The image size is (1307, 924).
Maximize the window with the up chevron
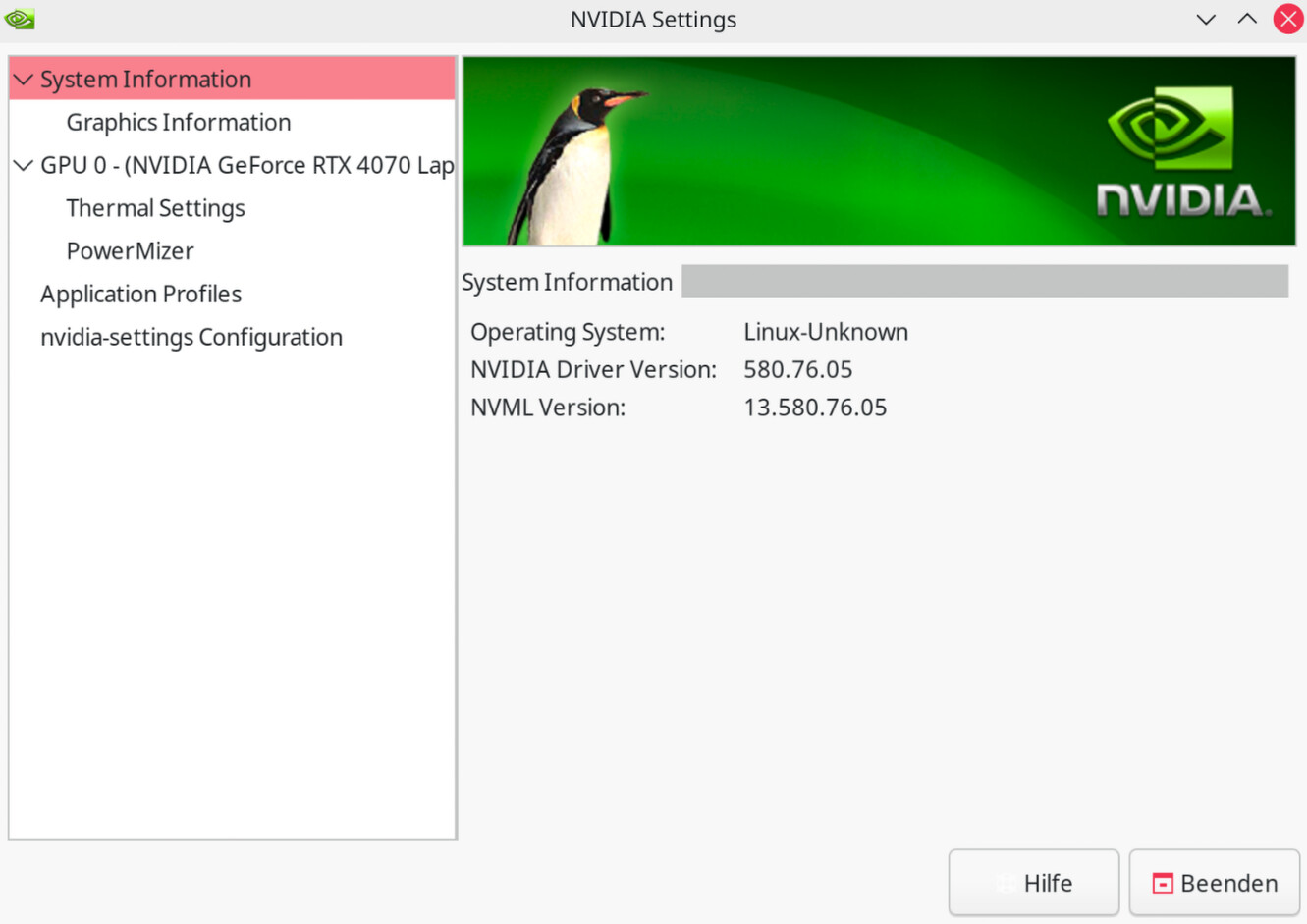[1247, 19]
